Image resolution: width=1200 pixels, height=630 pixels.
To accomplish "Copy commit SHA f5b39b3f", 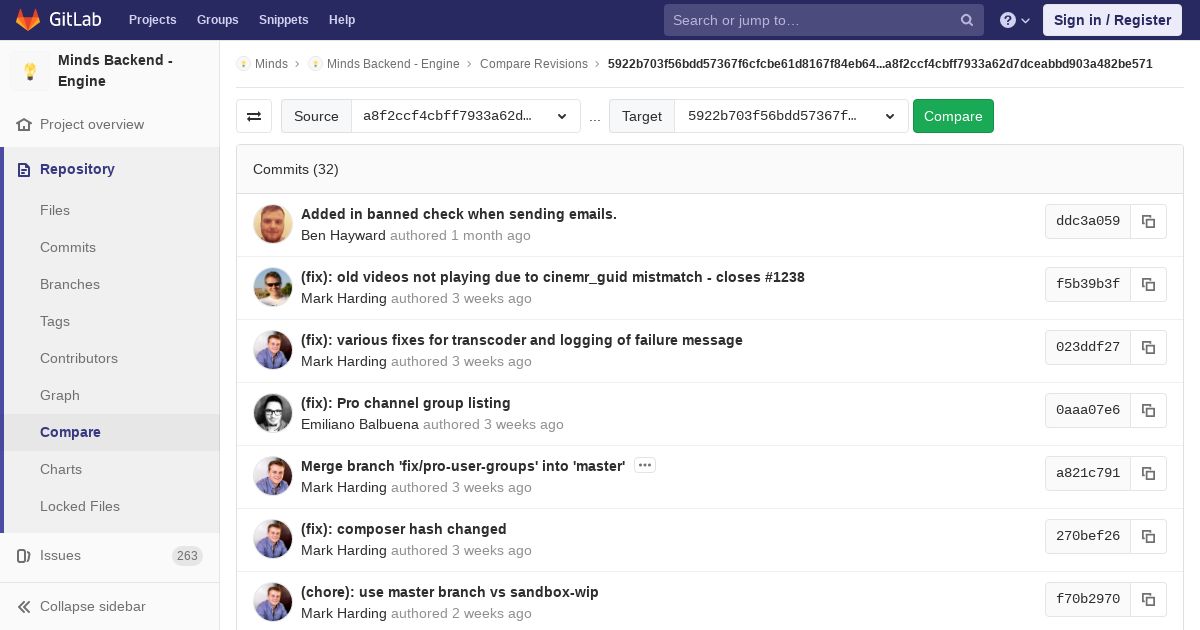I will tap(1148, 284).
